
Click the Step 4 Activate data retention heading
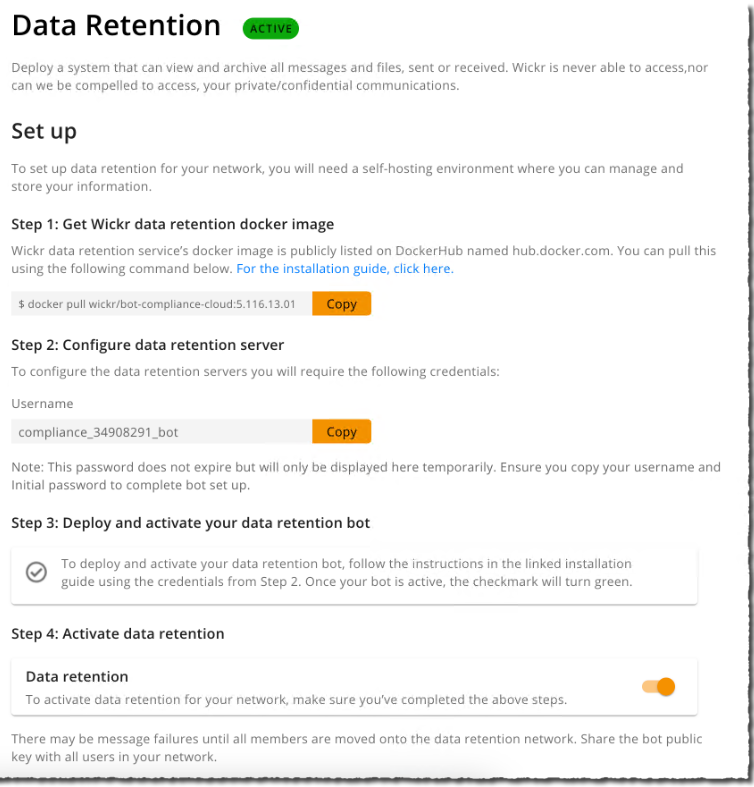118,634
